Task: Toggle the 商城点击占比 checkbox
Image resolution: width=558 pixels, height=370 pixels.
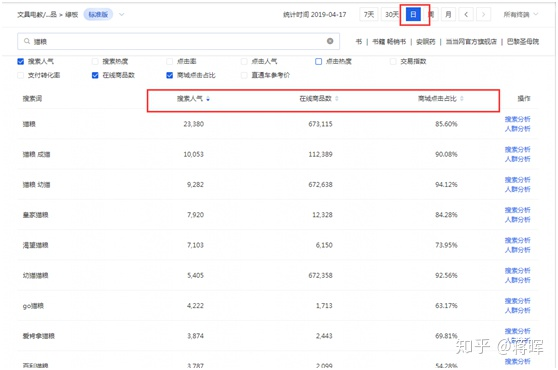Action: (170, 75)
